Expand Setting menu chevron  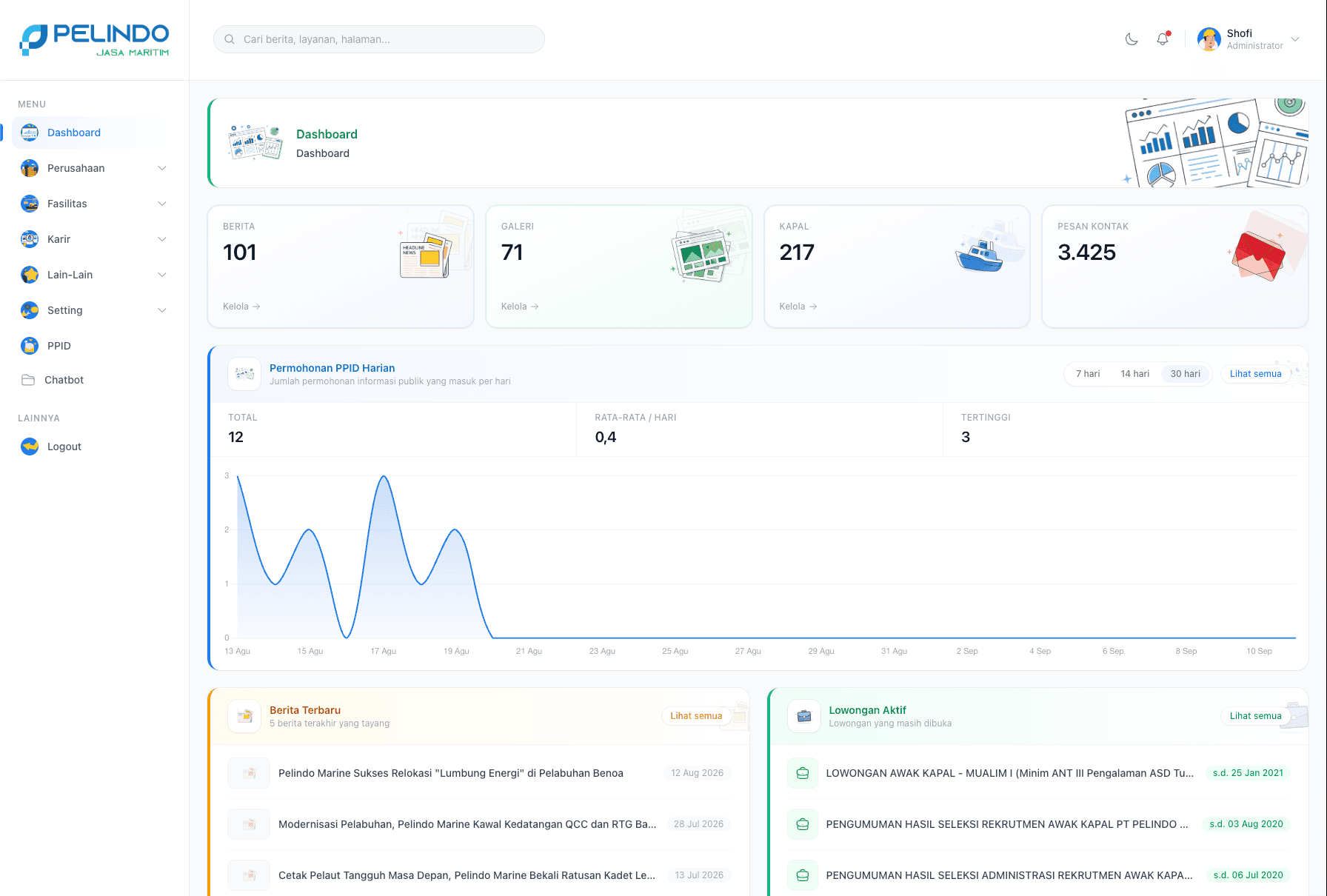(x=162, y=310)
